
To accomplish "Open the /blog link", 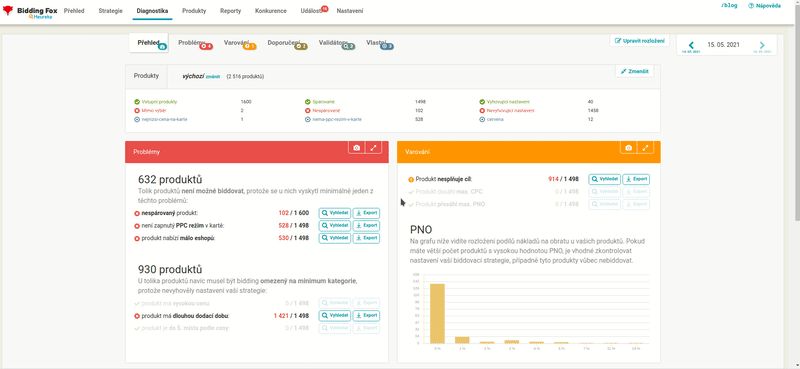I will point(729,6).
